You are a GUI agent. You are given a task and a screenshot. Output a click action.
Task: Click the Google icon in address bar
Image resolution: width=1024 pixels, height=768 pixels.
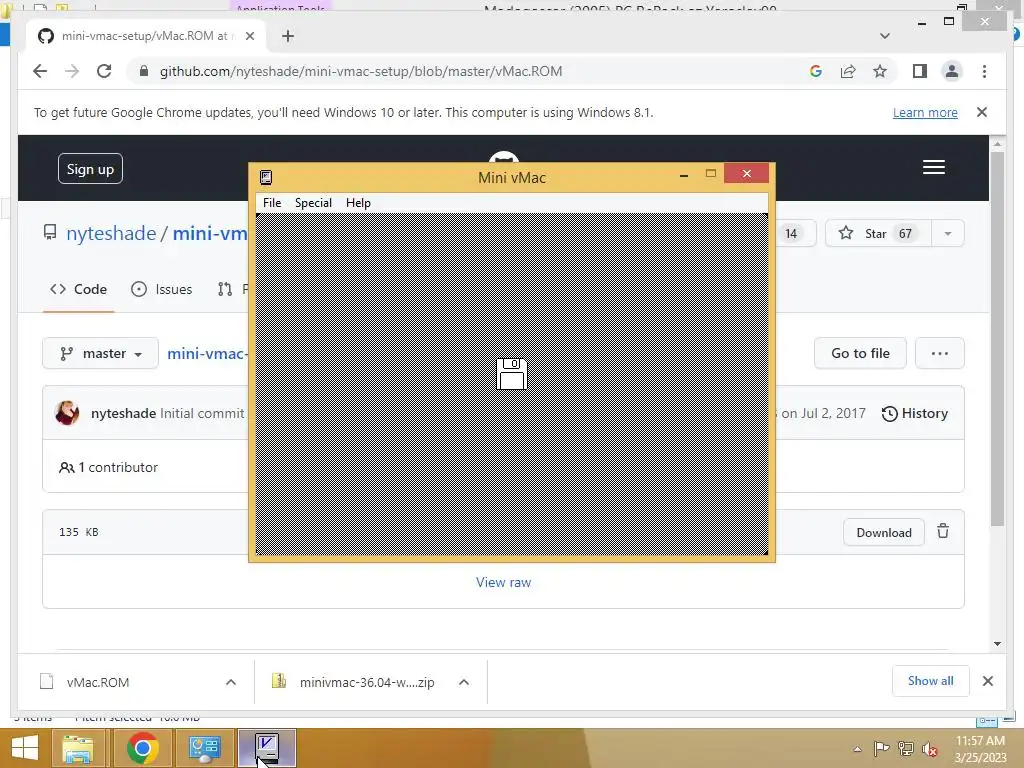point(816,71)
